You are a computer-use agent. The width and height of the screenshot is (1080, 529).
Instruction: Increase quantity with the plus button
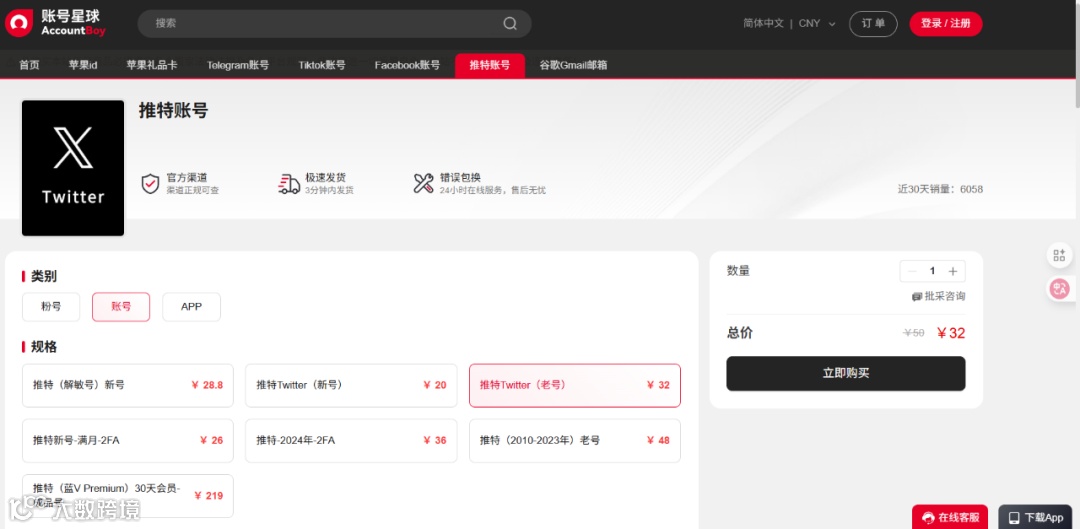953,271
